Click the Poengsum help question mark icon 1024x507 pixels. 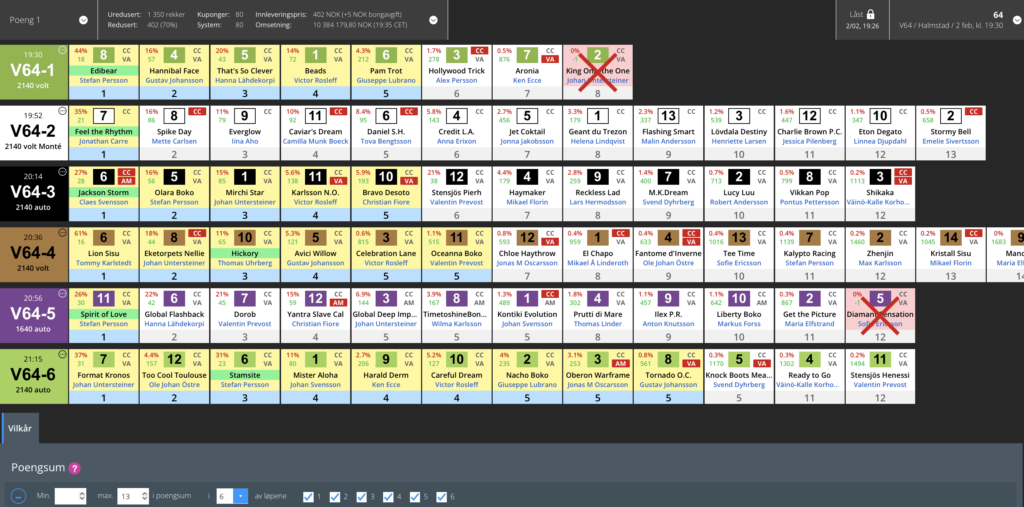pyautogui.click(x=75, y=468)
